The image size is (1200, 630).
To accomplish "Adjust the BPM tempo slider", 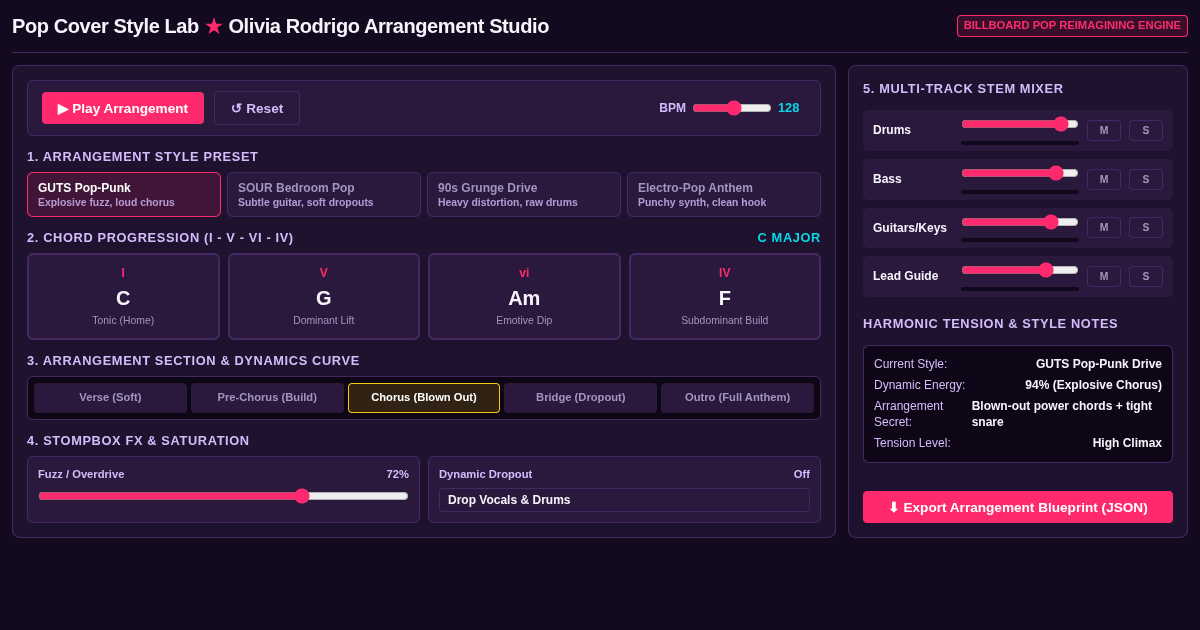I will click(732, 108).
